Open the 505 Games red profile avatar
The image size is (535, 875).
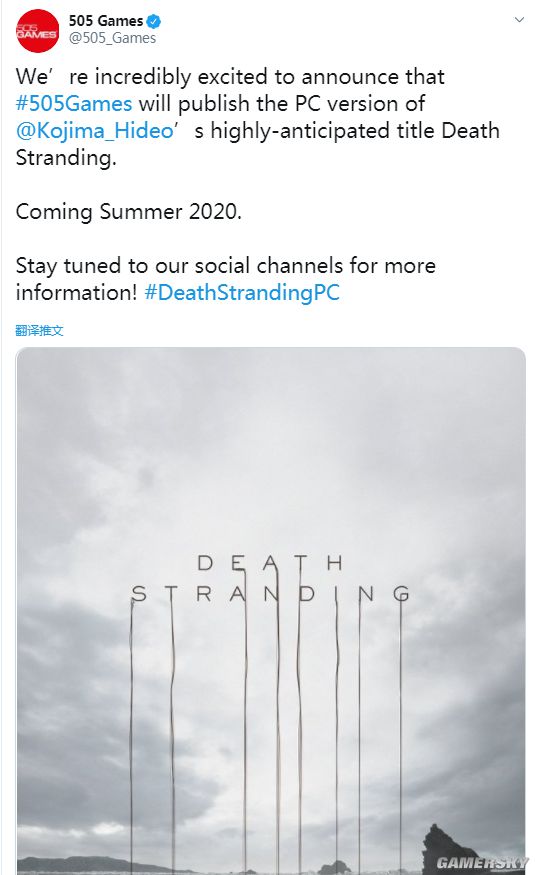[37, 31]
